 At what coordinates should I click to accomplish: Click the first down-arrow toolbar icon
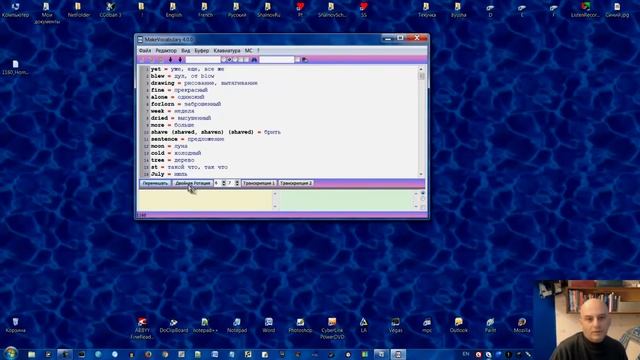pyautogui.click(x=171, y=60)
